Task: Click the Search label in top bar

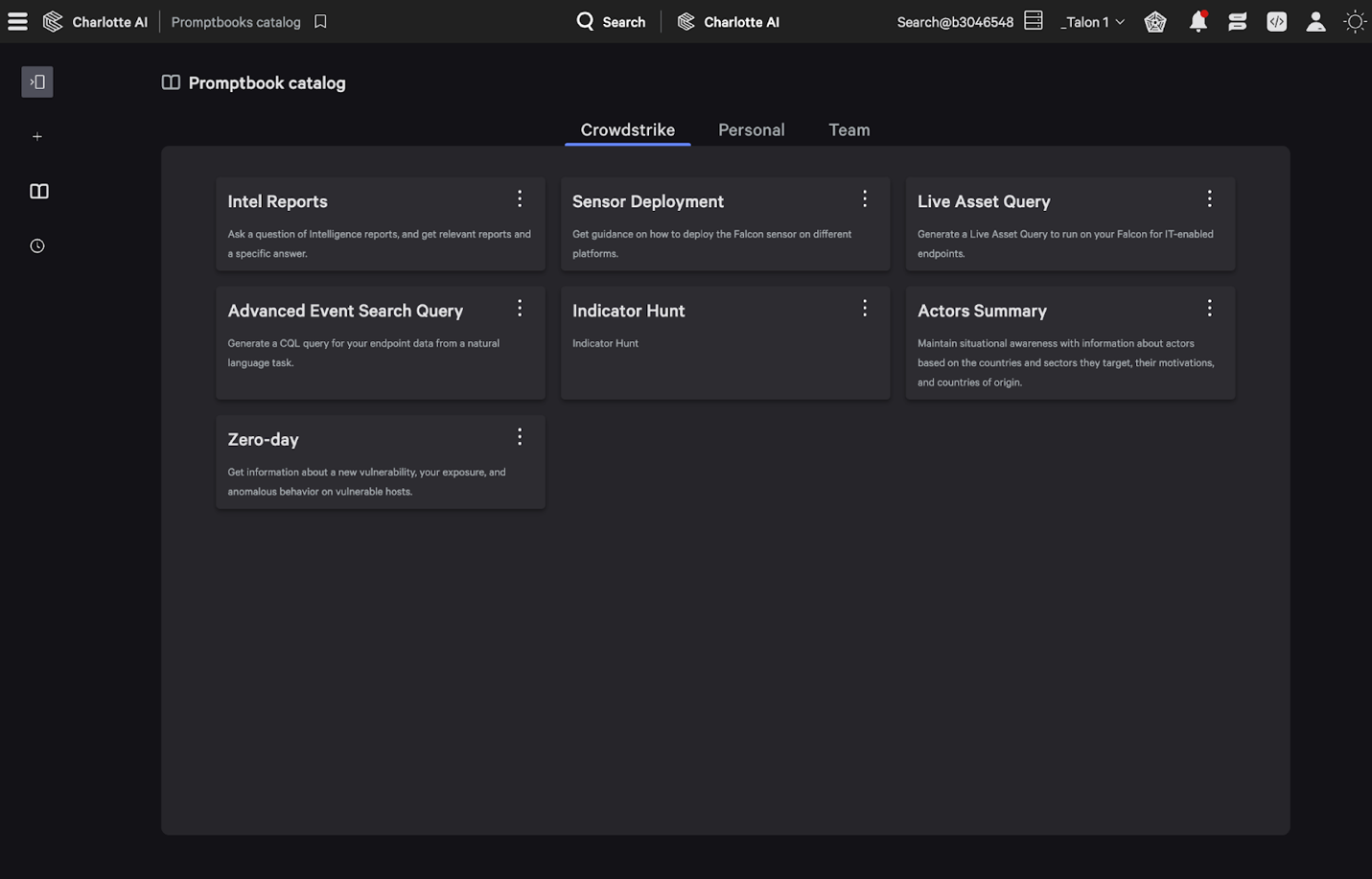Action: (x=624, y=21)
